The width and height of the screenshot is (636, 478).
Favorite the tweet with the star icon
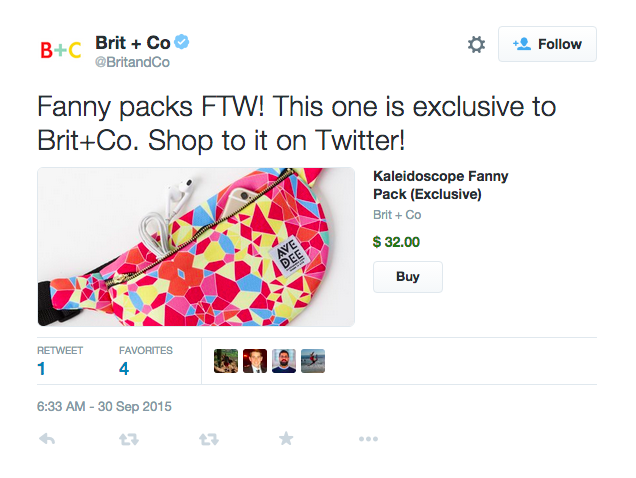click(287, 438)
